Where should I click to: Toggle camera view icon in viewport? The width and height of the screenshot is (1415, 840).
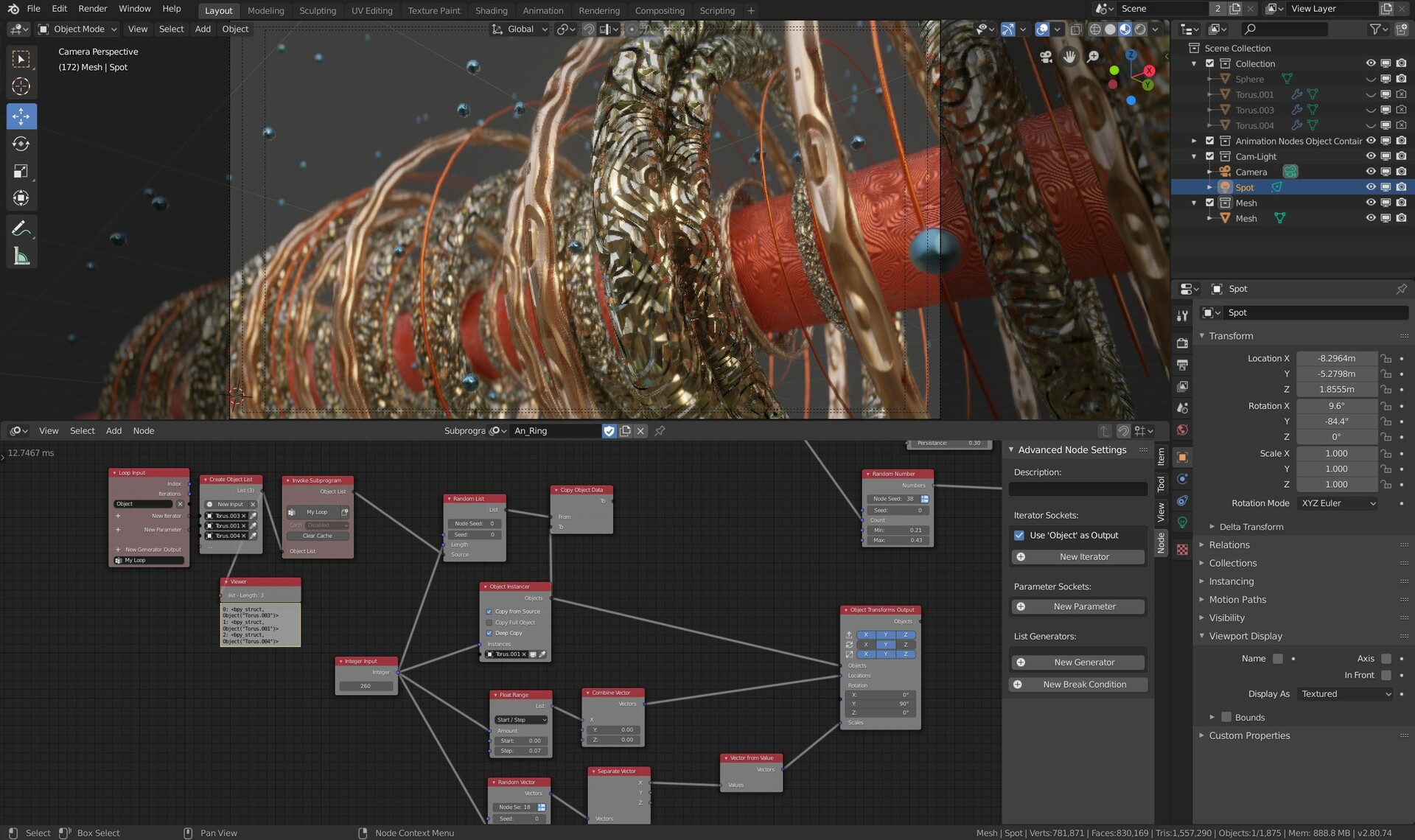1045,57
